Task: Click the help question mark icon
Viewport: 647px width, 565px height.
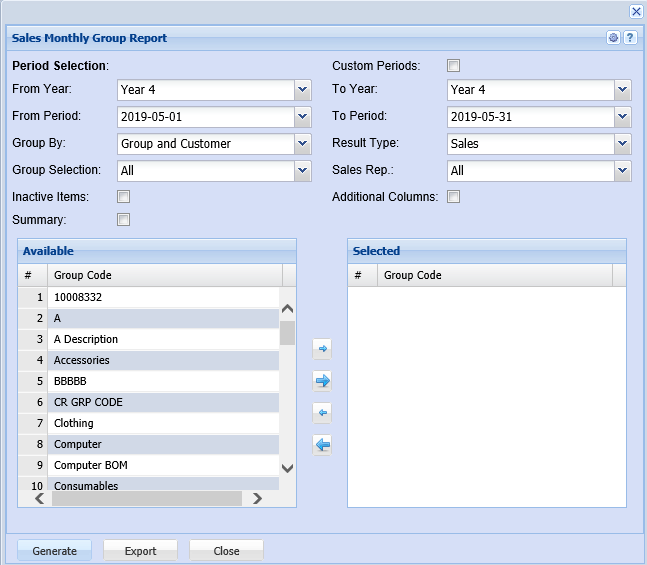Action: [630, 38]
